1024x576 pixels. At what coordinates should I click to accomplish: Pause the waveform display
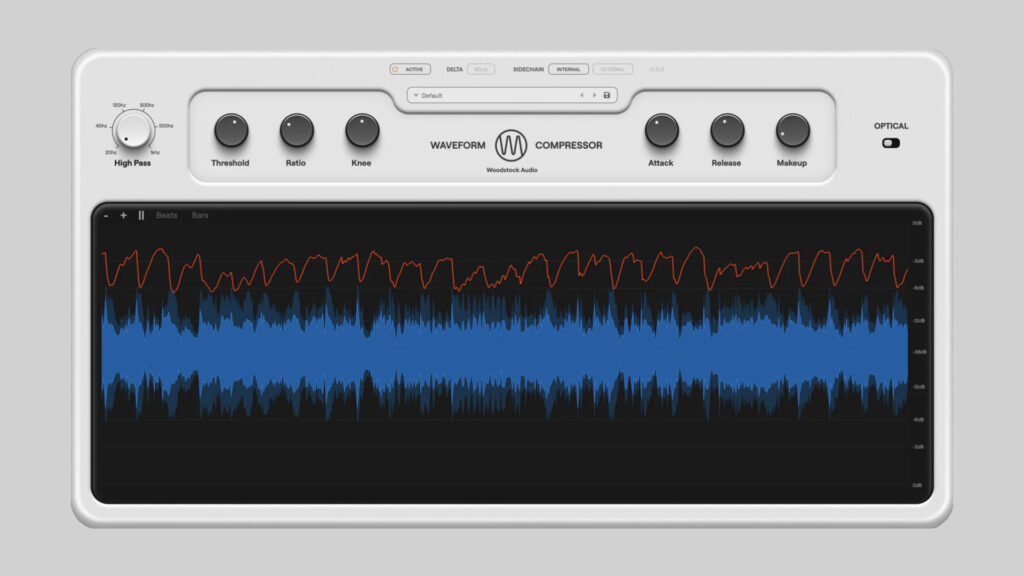139,215
